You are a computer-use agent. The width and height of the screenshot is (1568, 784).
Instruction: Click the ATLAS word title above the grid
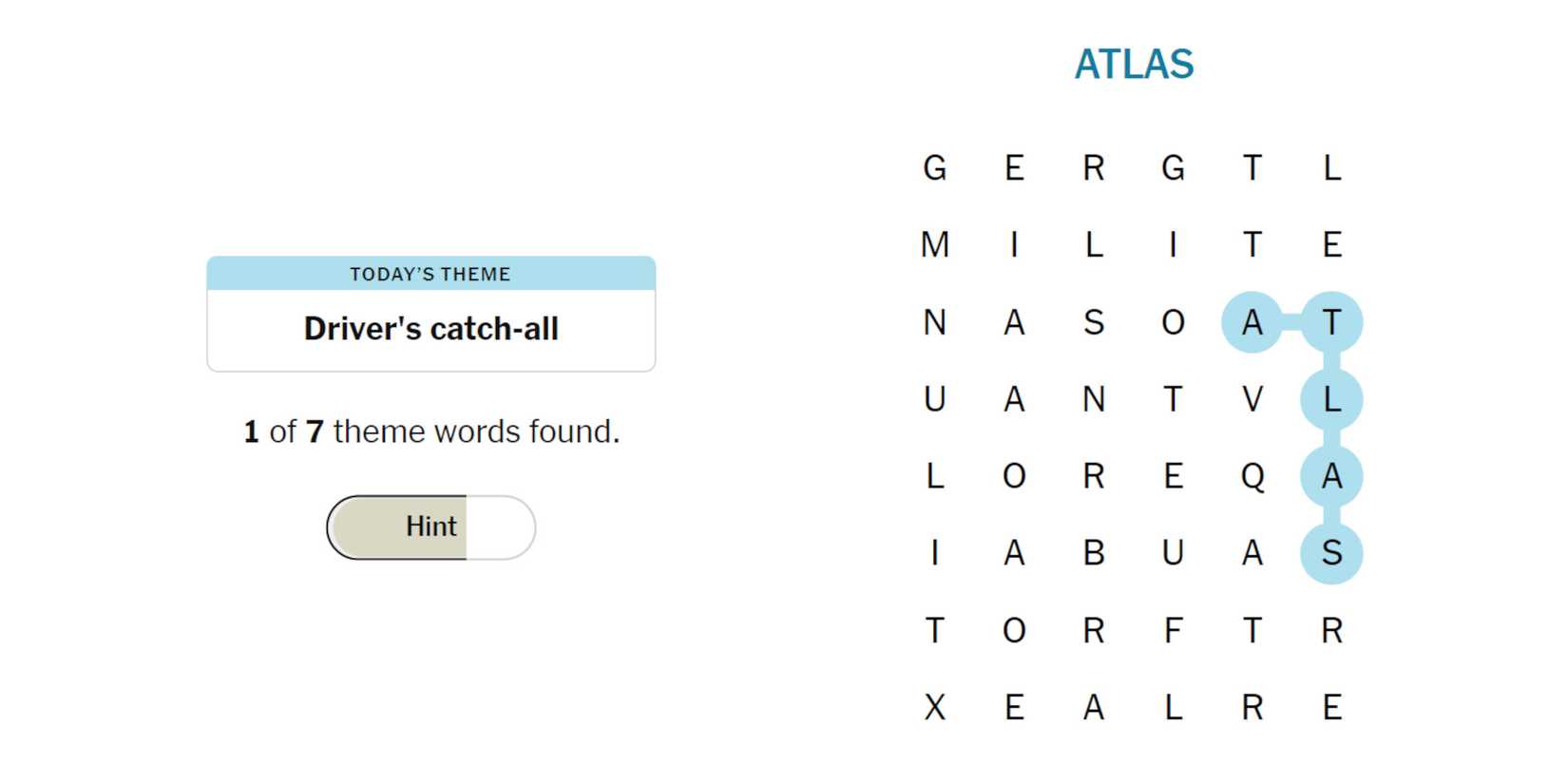[1134, 65]
